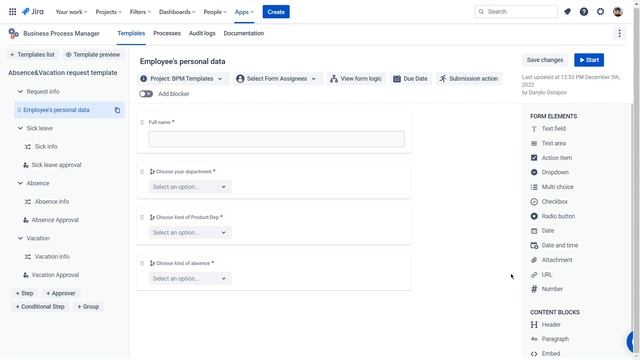Add a new Approver
This screenshot has height=360, width=640.
click(x=60, y=293)
